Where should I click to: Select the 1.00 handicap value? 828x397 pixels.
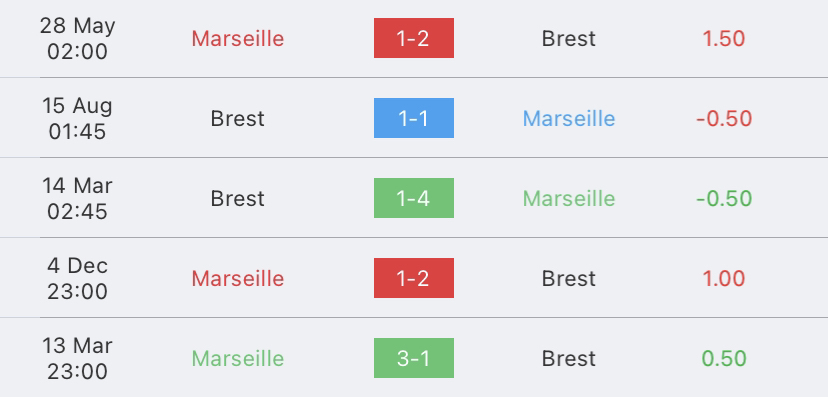[723, 278]
